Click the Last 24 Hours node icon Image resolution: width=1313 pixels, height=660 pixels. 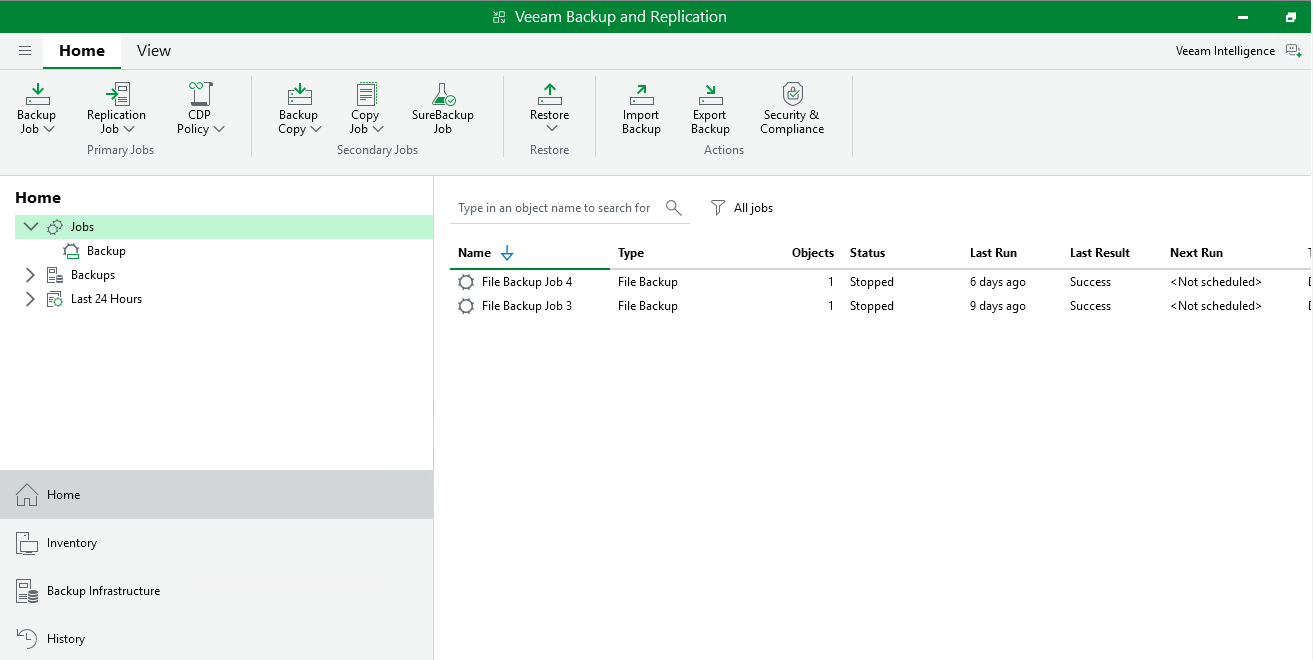55,299
